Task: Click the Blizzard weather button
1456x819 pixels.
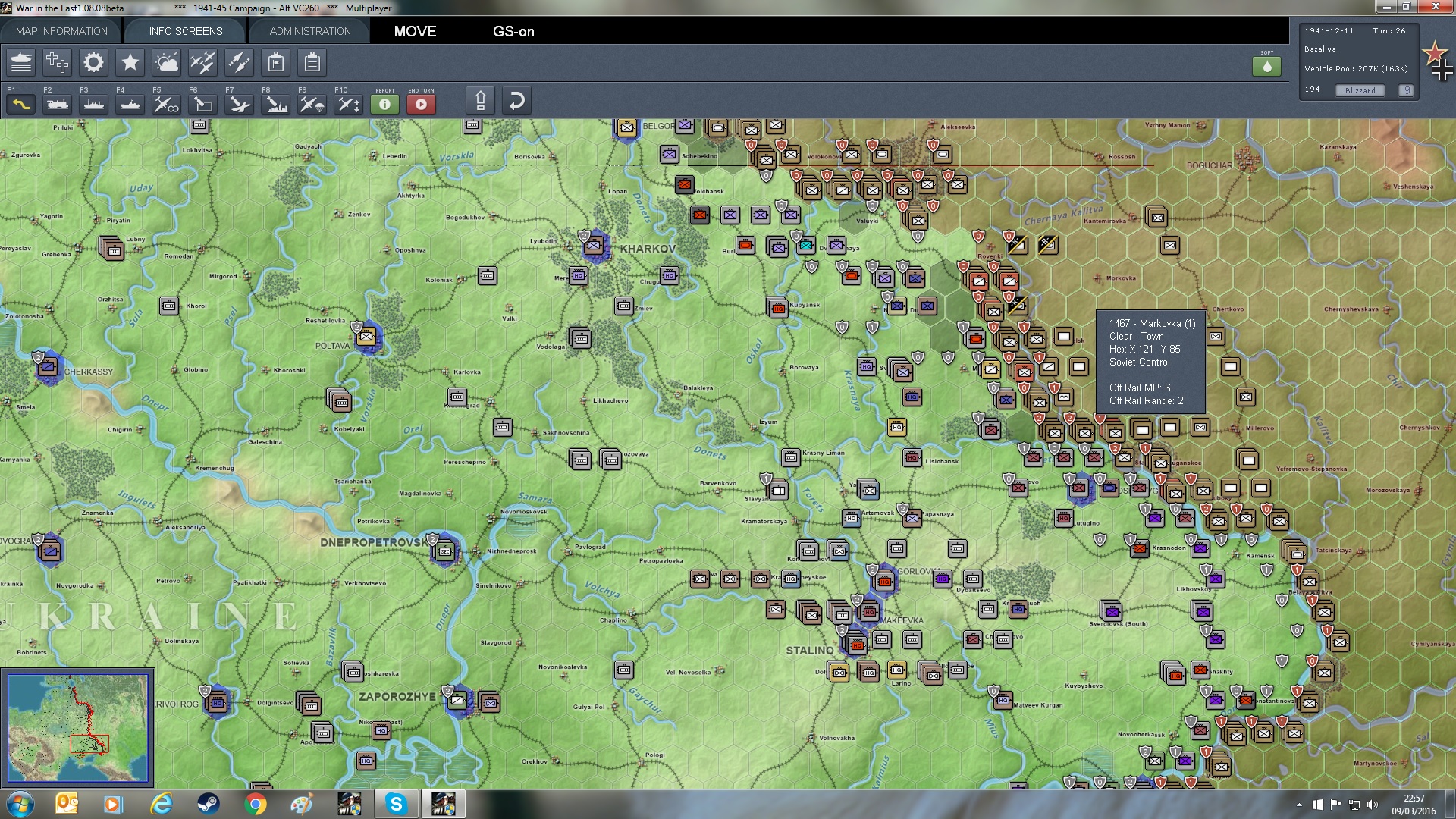Action: tap(1360, 90)
